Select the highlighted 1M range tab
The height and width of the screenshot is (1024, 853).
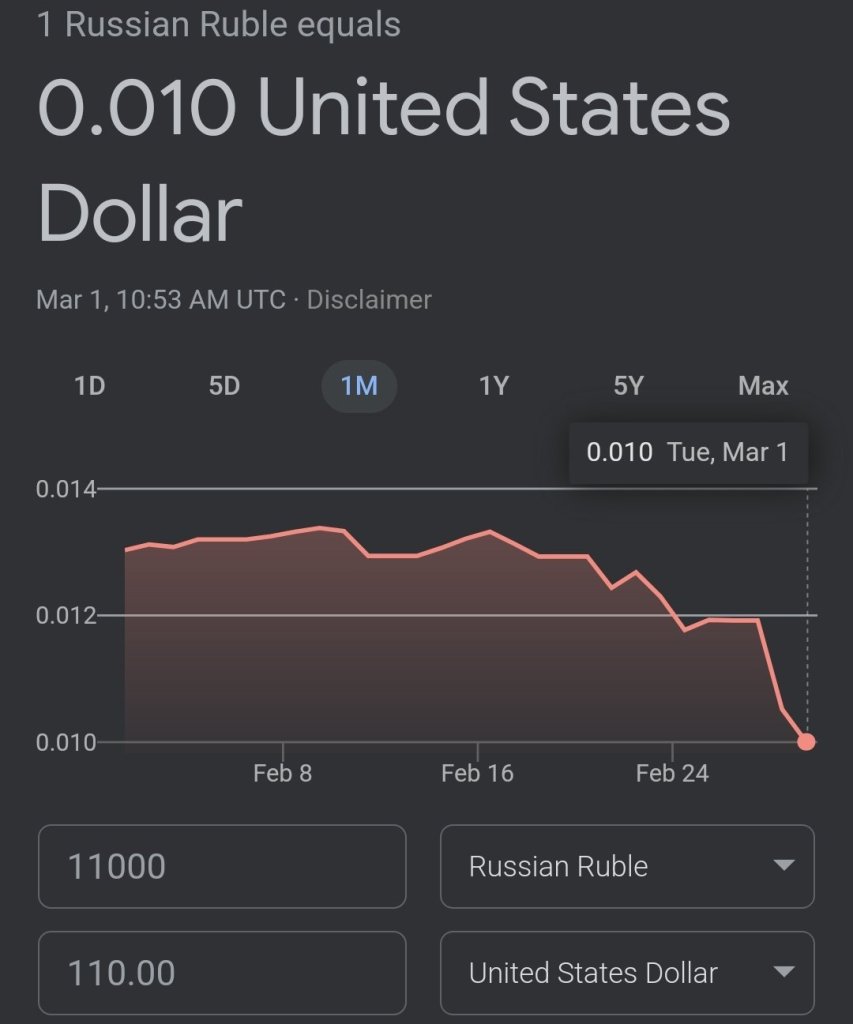coord(359,386)
